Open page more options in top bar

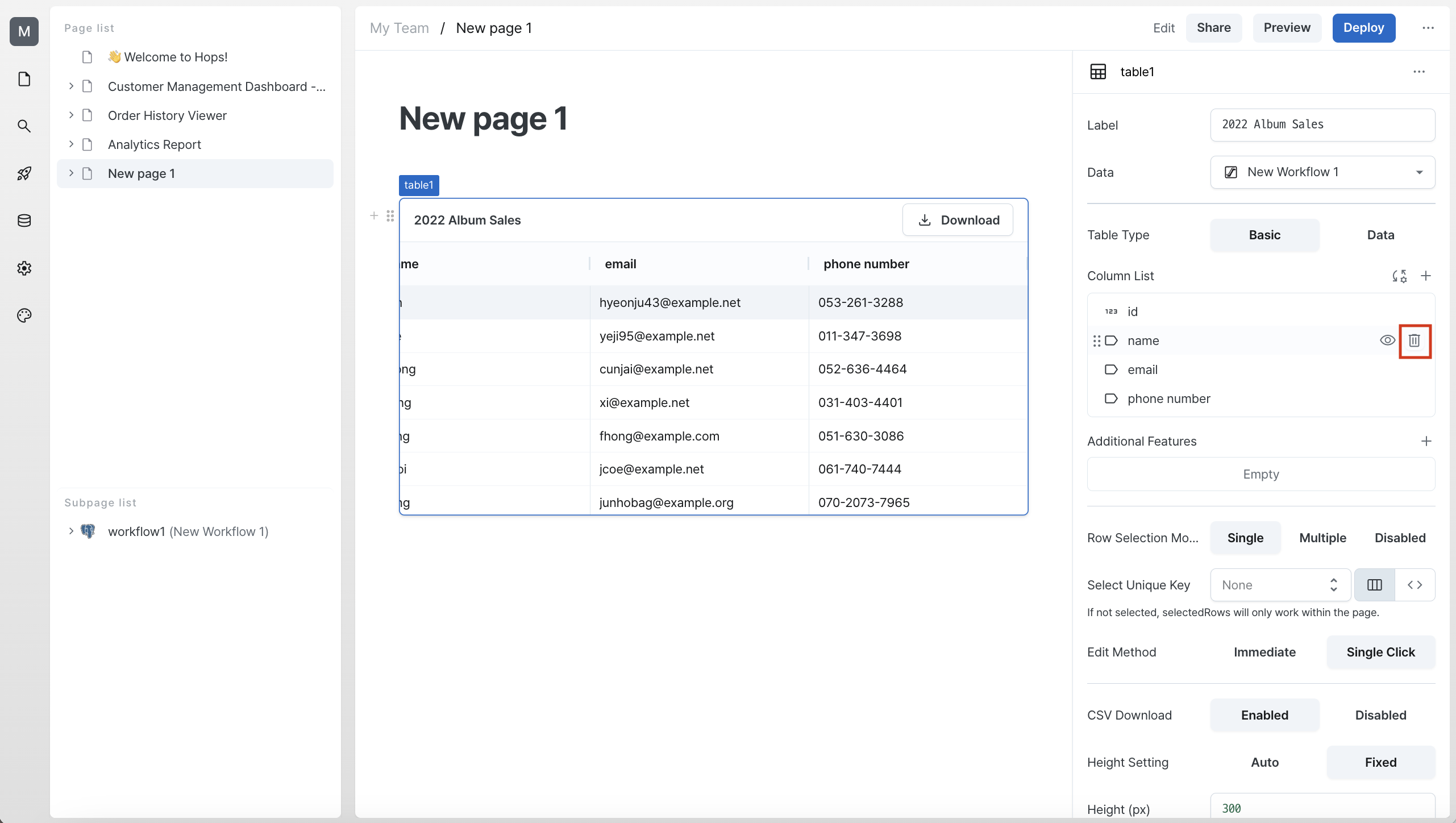click(1428, 28)
